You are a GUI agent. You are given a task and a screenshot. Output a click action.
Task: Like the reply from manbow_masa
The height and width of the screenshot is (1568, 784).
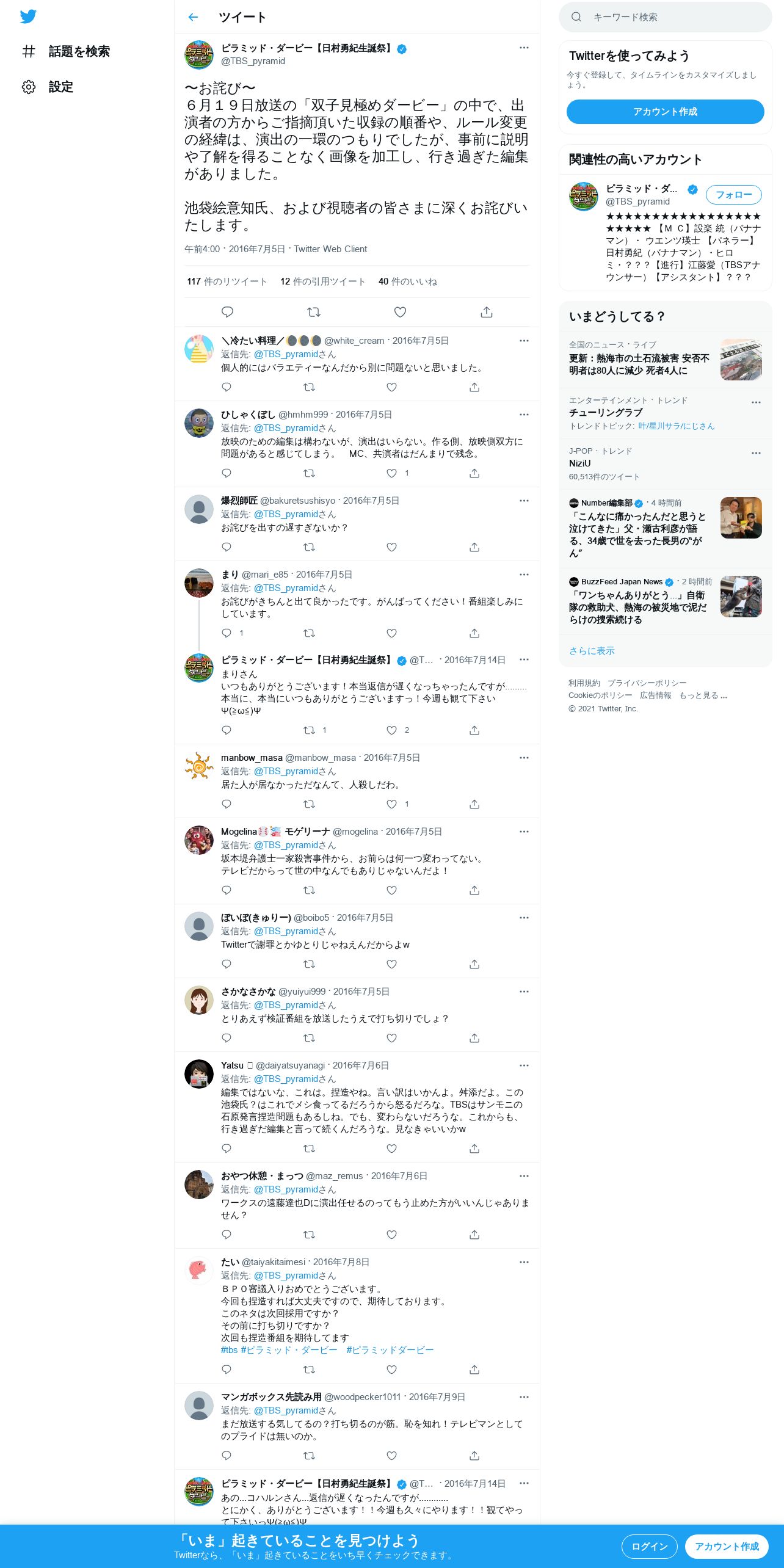[x=392, y=804]
